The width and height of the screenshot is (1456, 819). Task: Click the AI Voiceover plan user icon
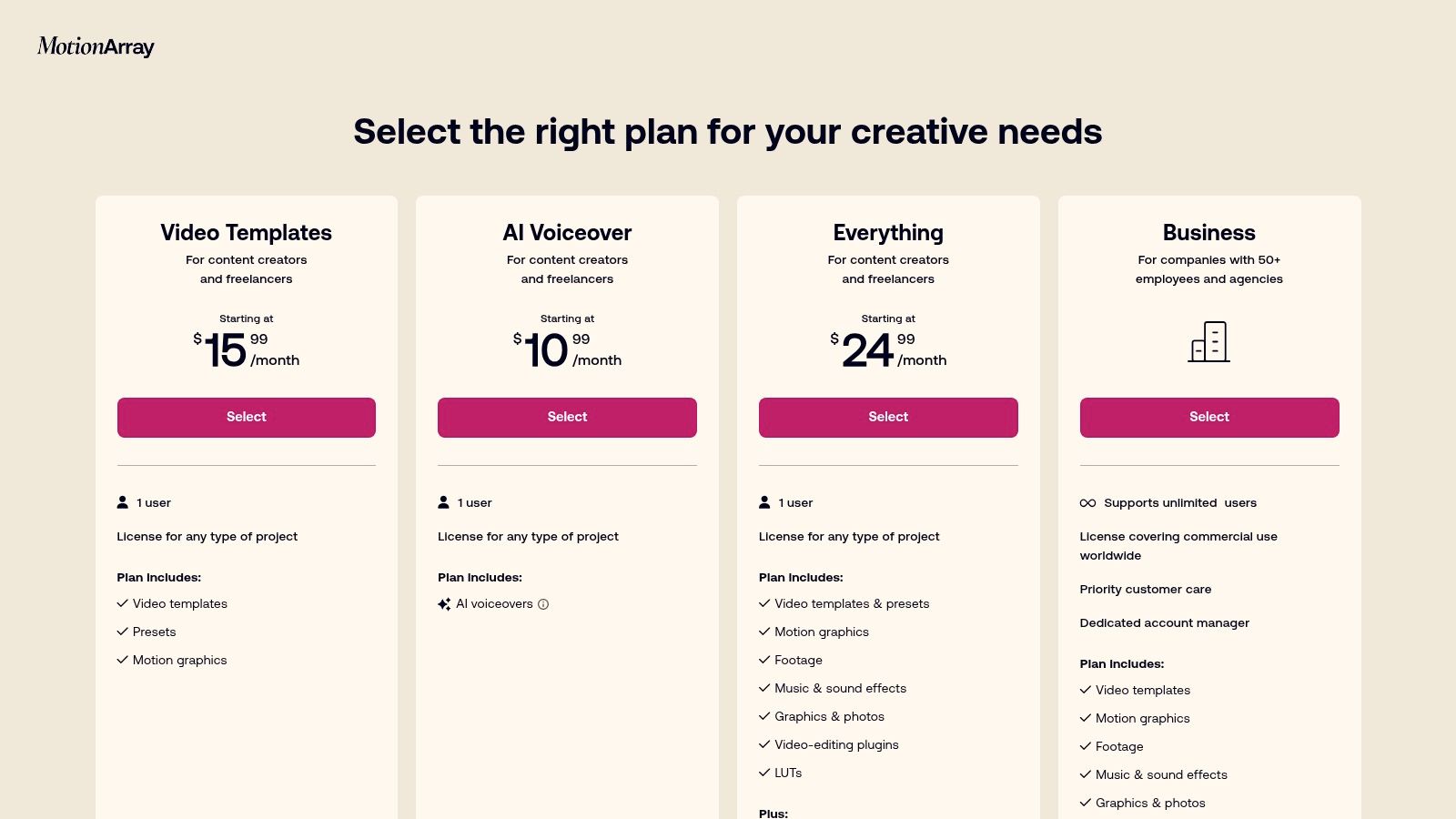(444, 502)
